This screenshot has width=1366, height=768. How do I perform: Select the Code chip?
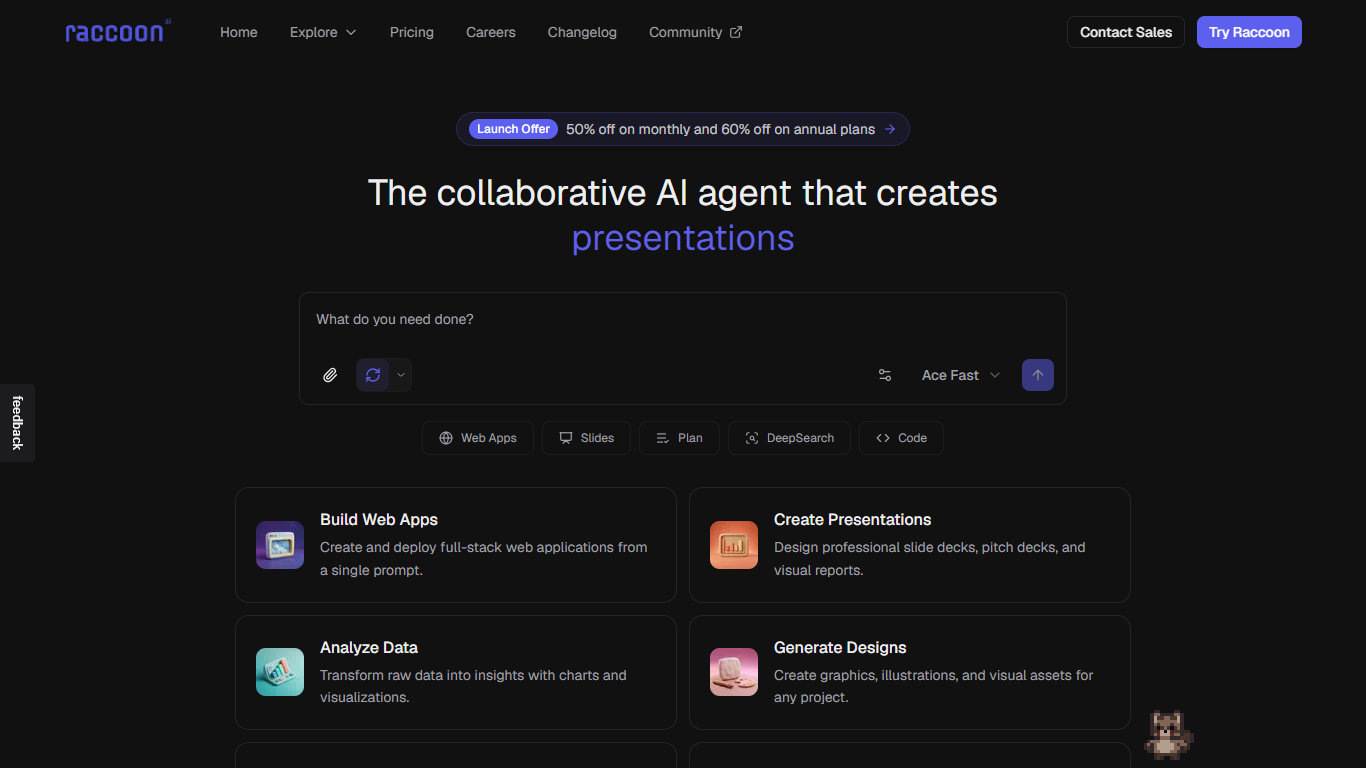901,438
